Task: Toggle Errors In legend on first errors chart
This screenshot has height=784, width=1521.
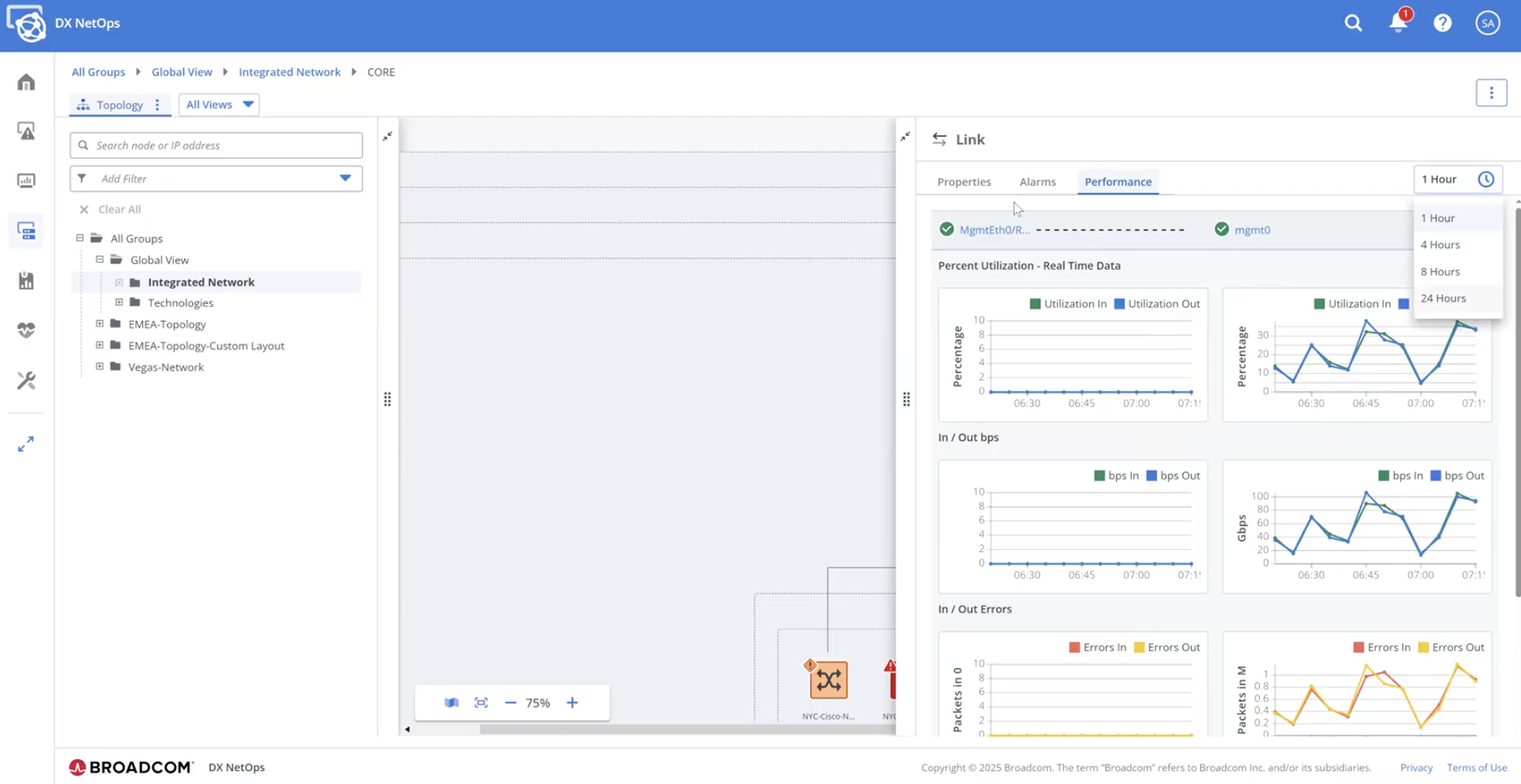Action: point(1097,647)
